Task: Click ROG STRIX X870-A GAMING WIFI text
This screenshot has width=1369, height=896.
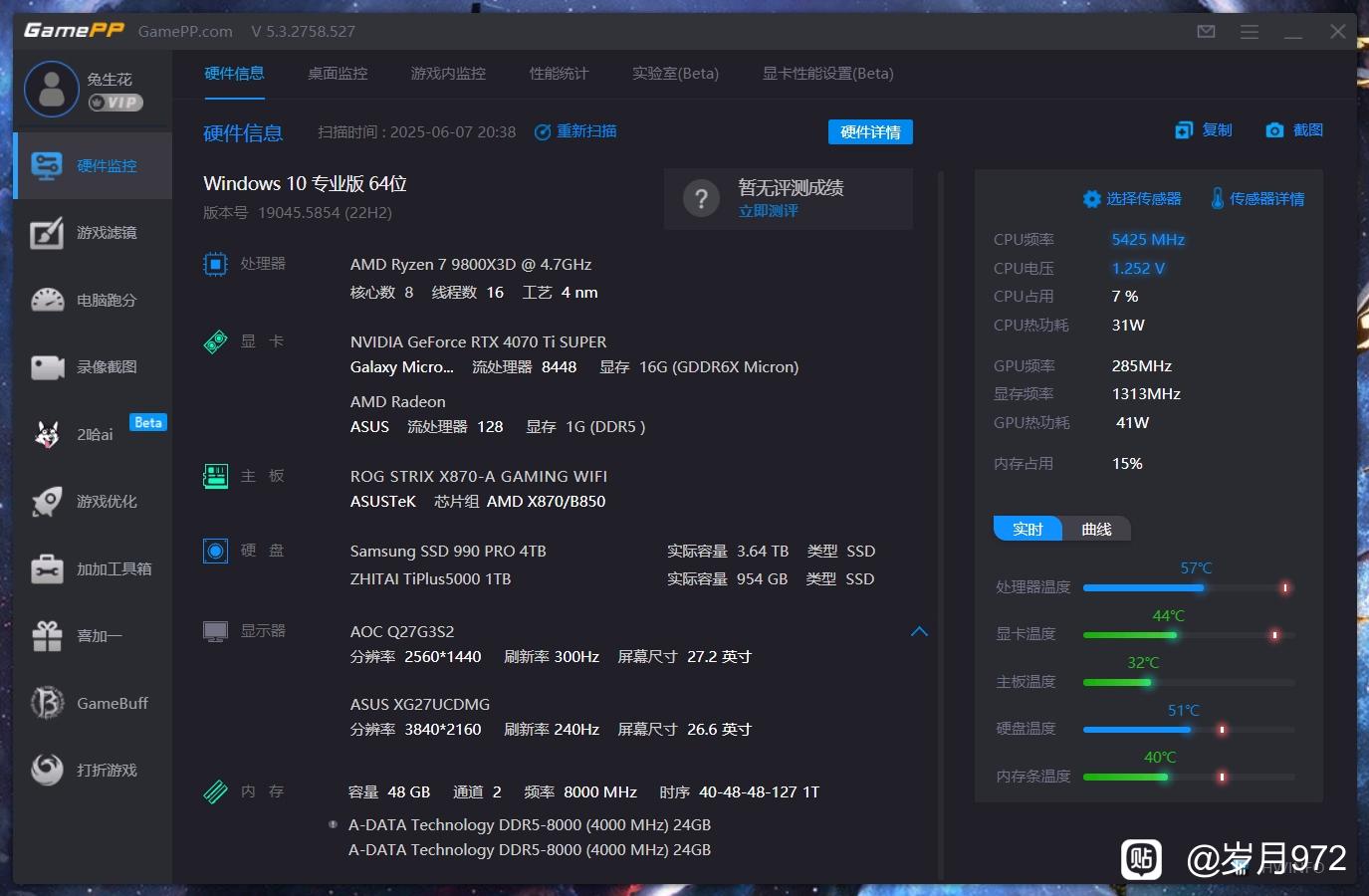Action: [478, 476]
